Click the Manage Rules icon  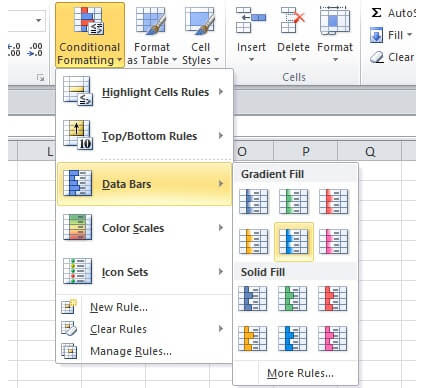tap(69, 351)
